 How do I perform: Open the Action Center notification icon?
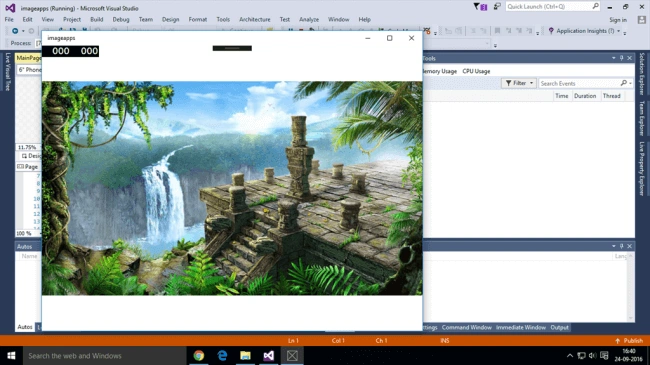pos(604,355)
